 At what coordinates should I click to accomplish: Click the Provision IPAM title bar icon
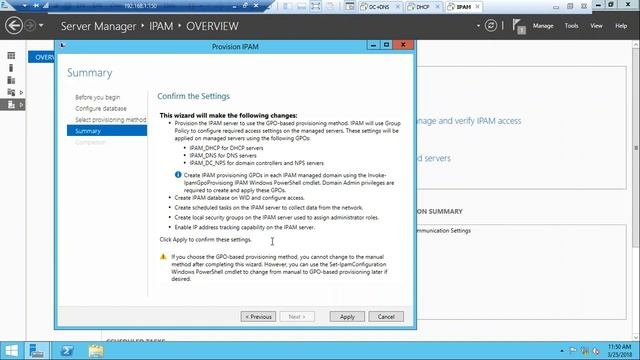tap(63, 45)
